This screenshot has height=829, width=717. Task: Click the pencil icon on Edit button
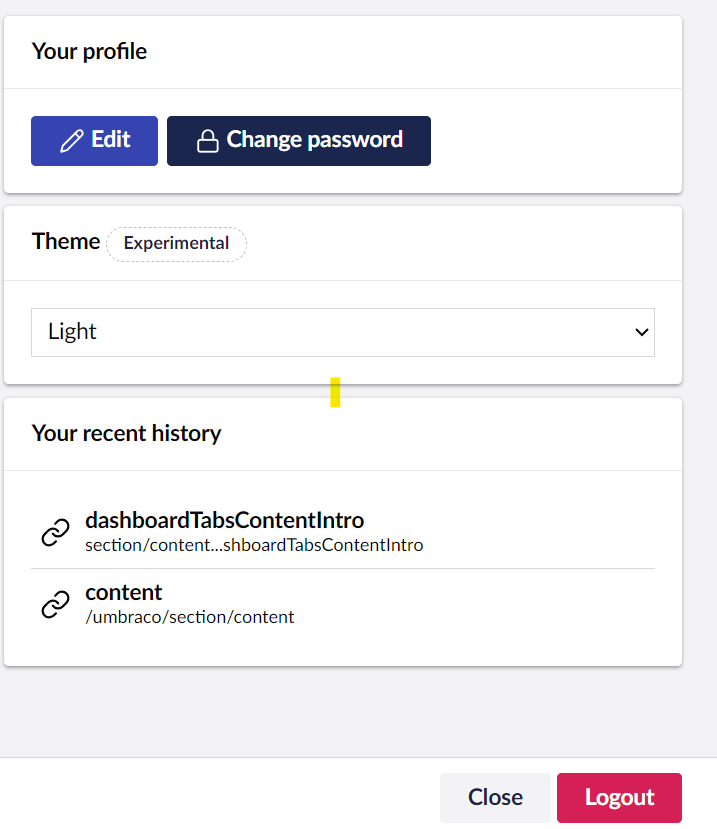[71, 141]
